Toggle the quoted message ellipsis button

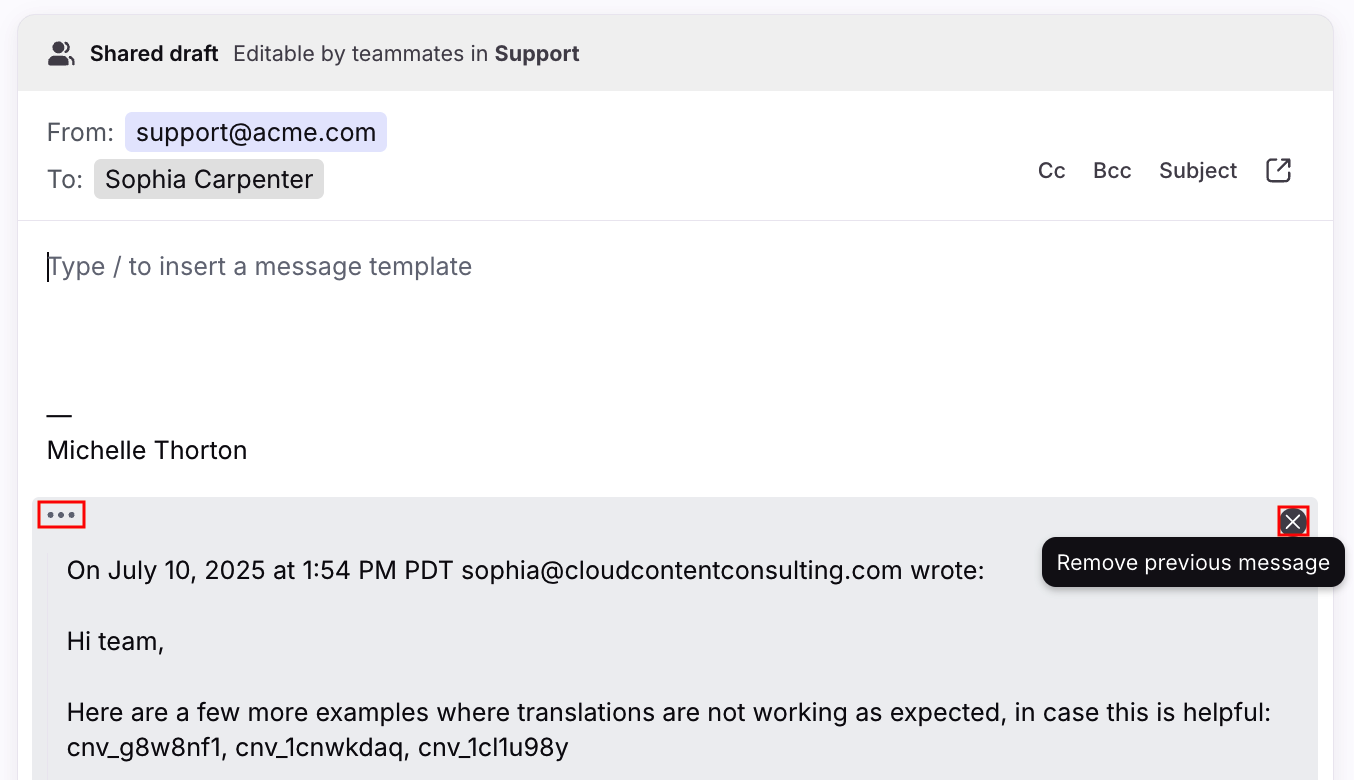[x=62, y=515]
